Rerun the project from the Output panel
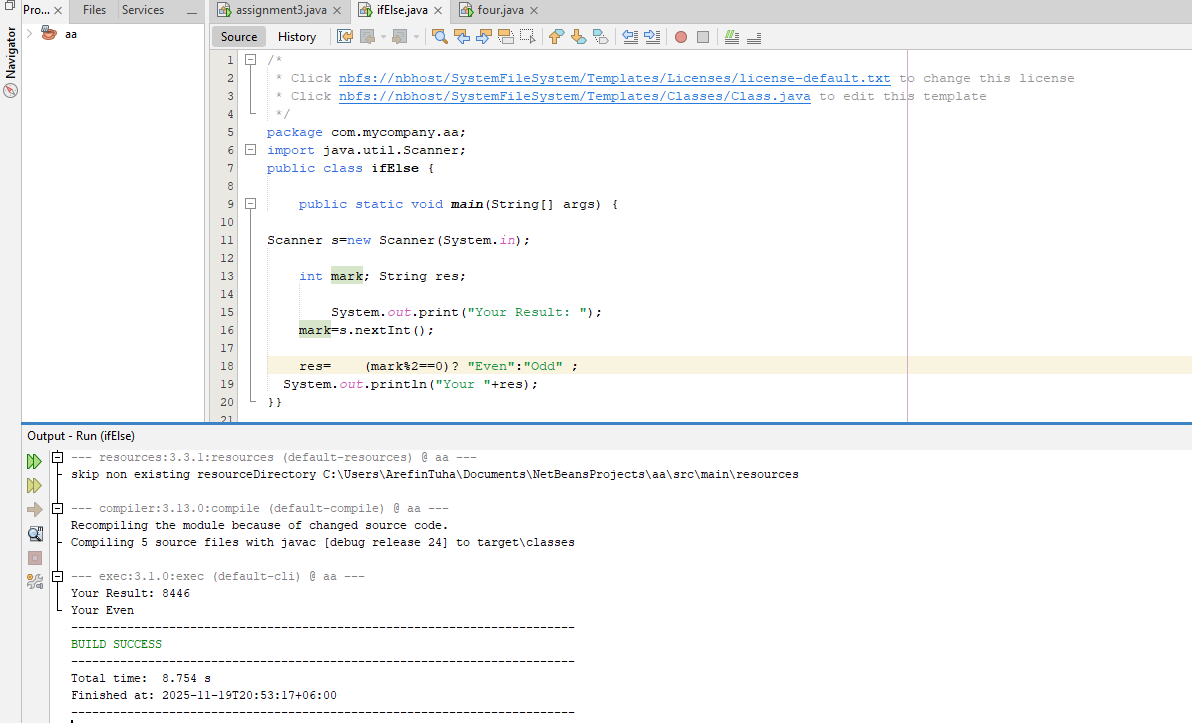This screenshot has width=1192, height=723. 34,461
